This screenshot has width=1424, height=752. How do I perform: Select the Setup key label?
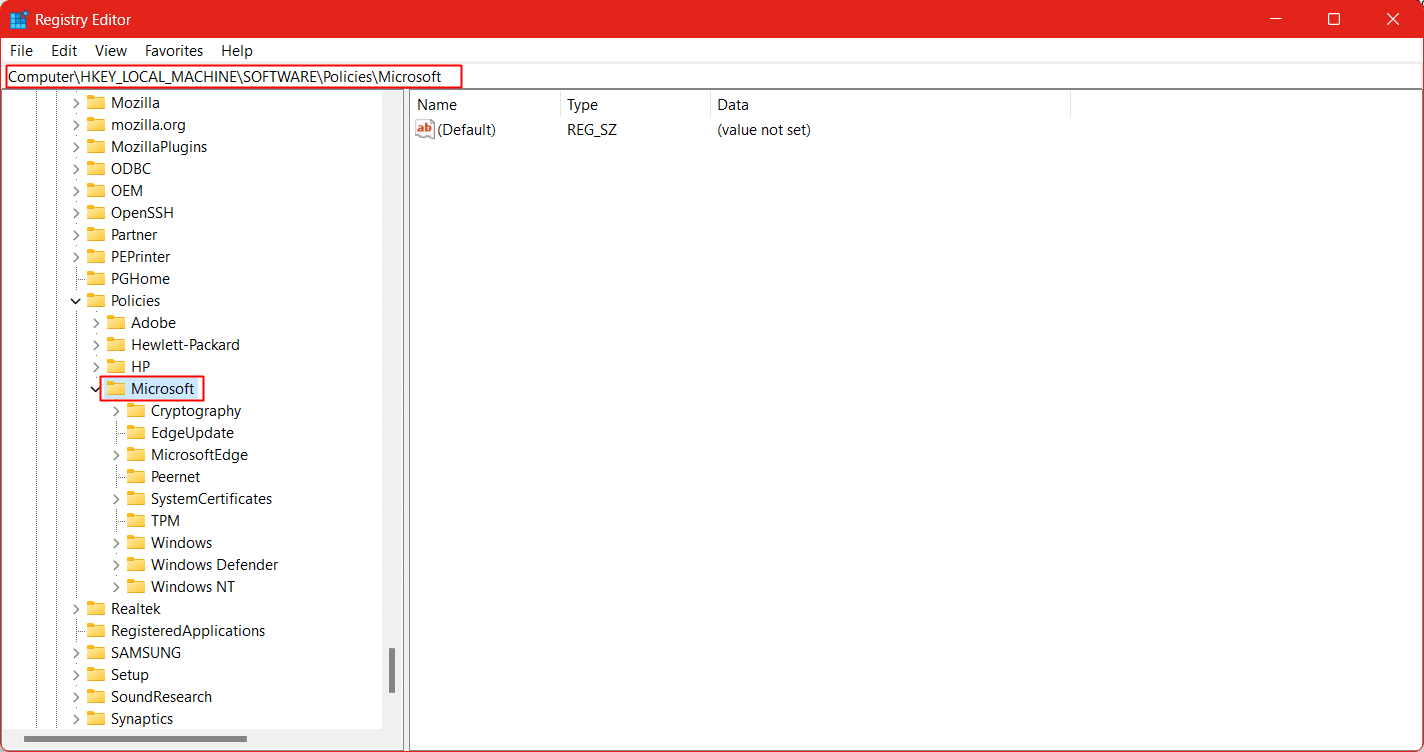pyautogui.click(x=130, y=675)
